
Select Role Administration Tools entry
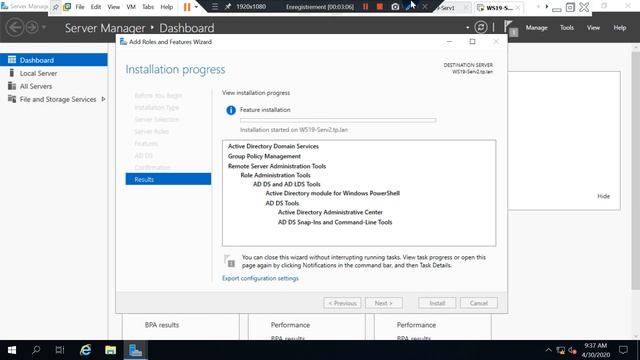[276, 175]
